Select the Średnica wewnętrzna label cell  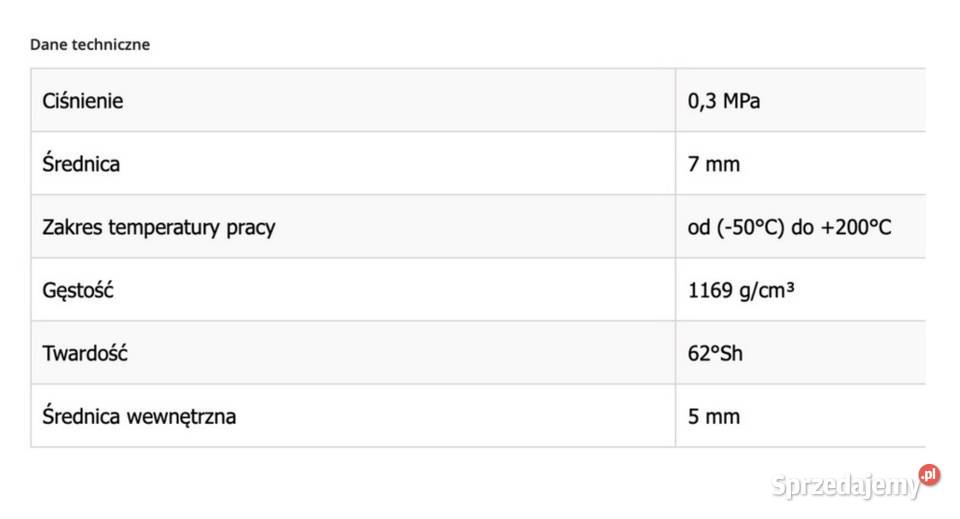point(139,416)
